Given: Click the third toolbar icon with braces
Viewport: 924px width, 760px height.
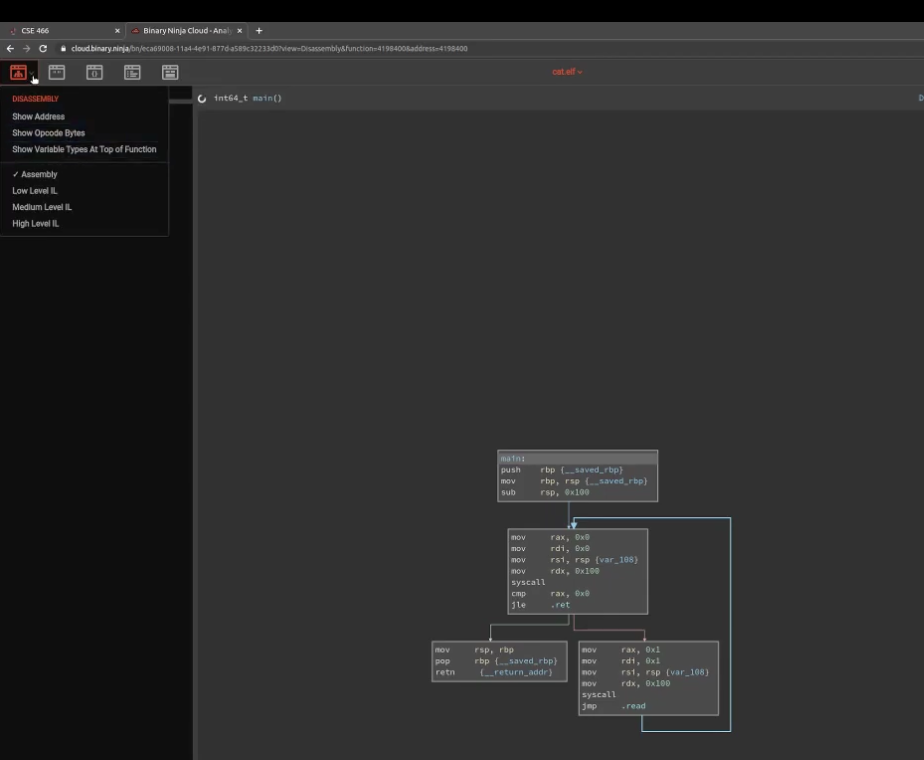Looking at the screenshot, I should tap(94, 72).
